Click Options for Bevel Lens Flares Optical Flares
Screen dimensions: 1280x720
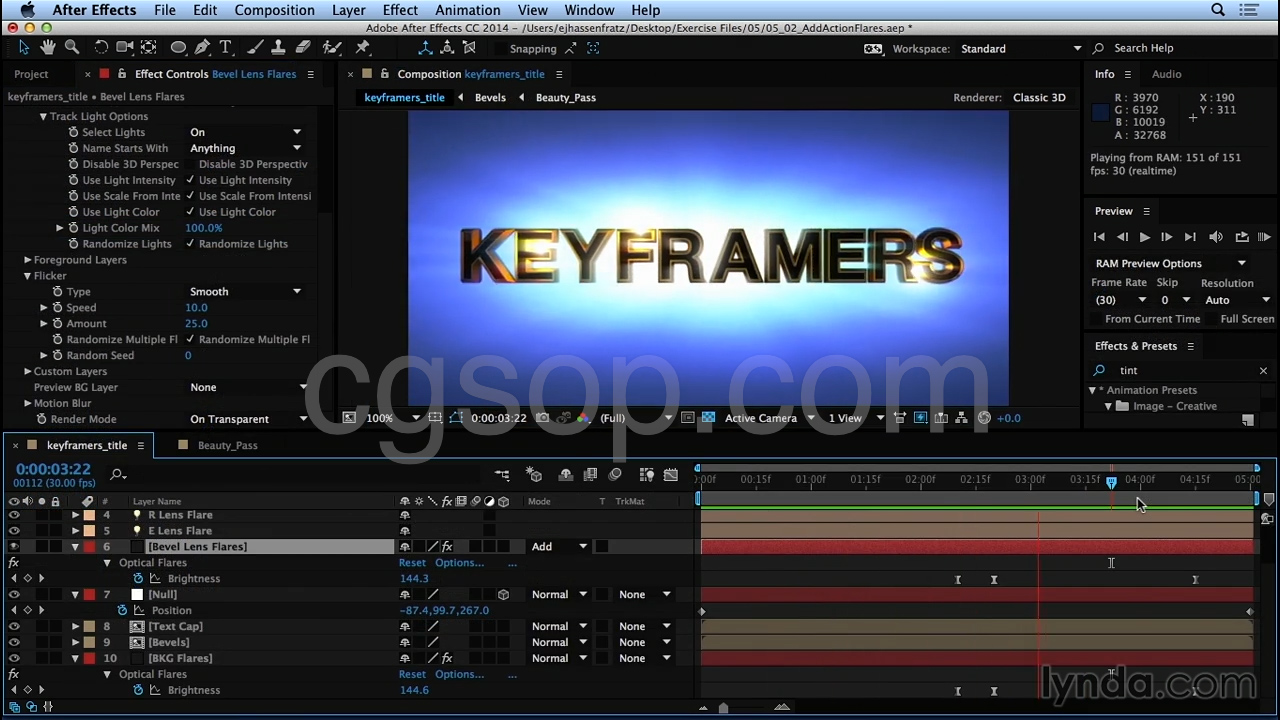tap(459, 563)
